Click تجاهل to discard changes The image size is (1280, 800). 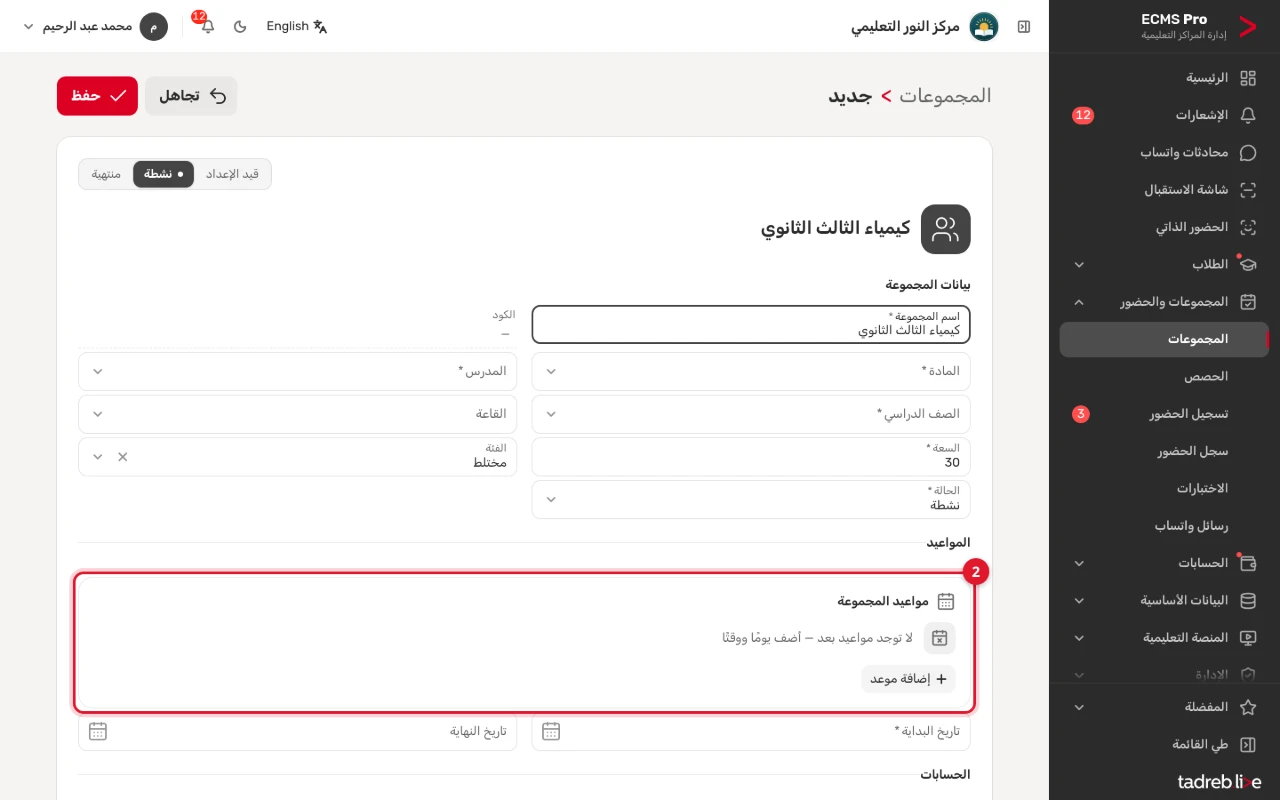[191, 96]
